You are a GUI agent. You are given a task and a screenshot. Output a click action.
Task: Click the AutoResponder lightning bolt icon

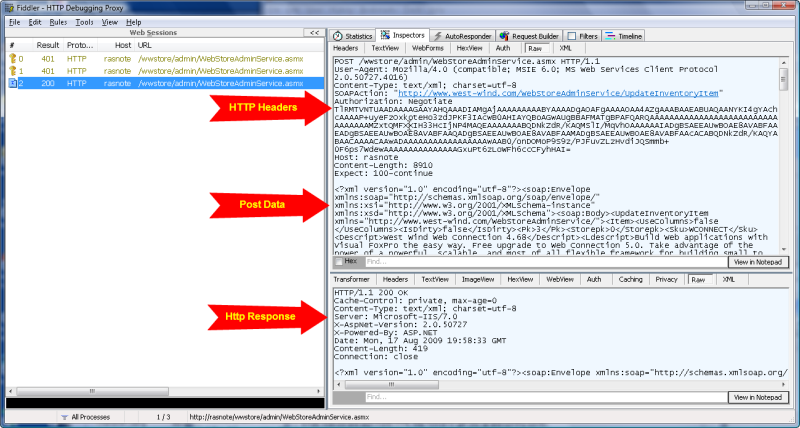click(x=437, y=35)
